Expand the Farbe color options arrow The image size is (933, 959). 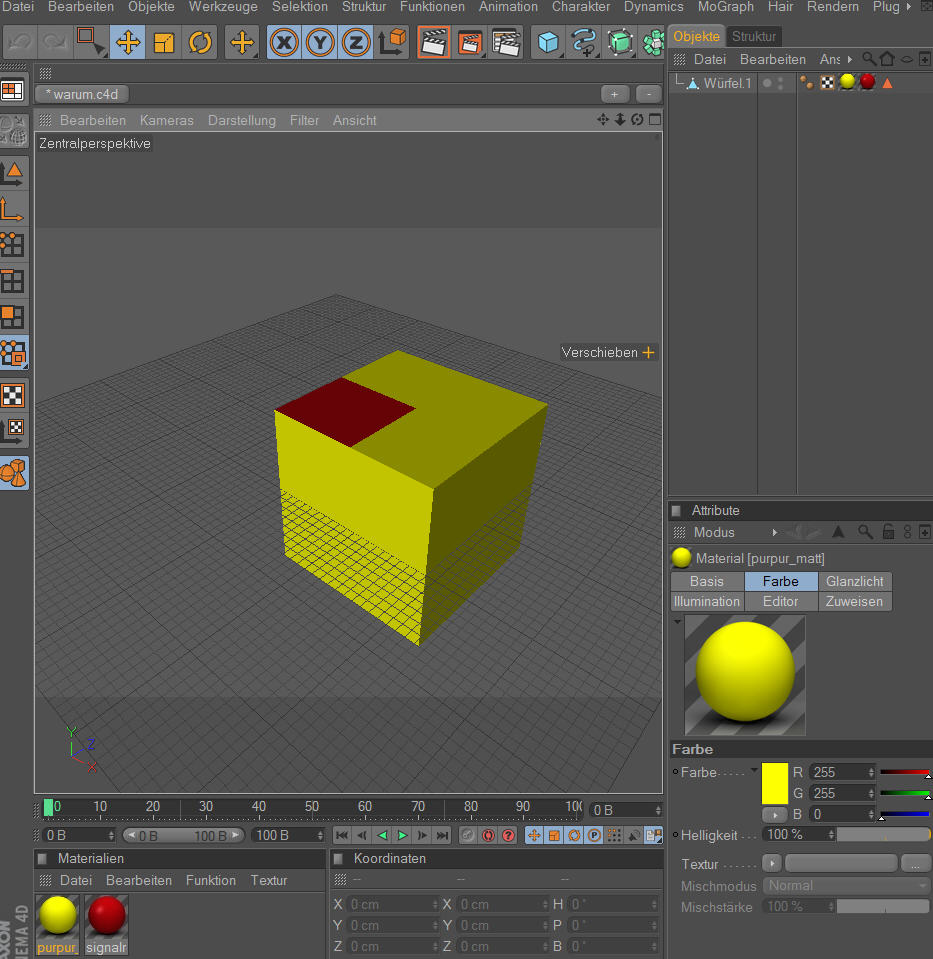[754, 769]
